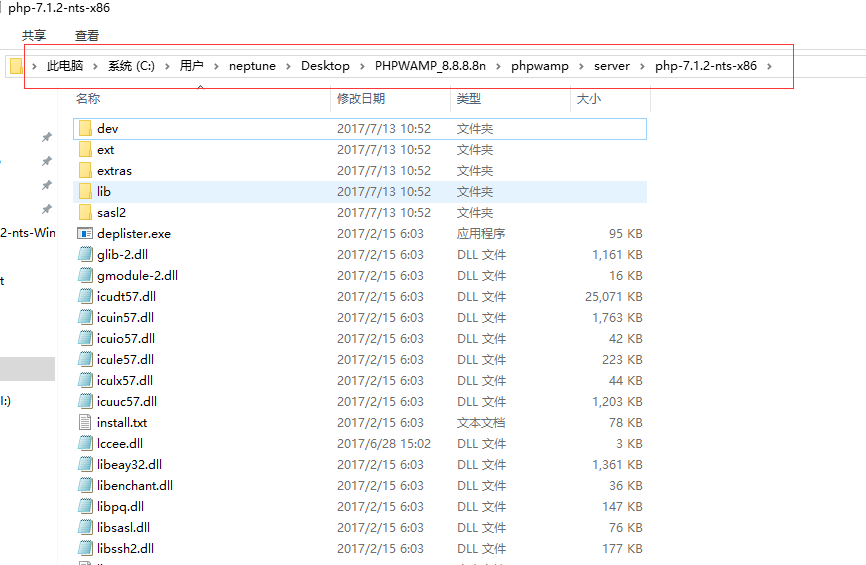This screenshot has height=565, width=866.
Task: Select the icule57.dll file icon
Action: coord(85,360)
